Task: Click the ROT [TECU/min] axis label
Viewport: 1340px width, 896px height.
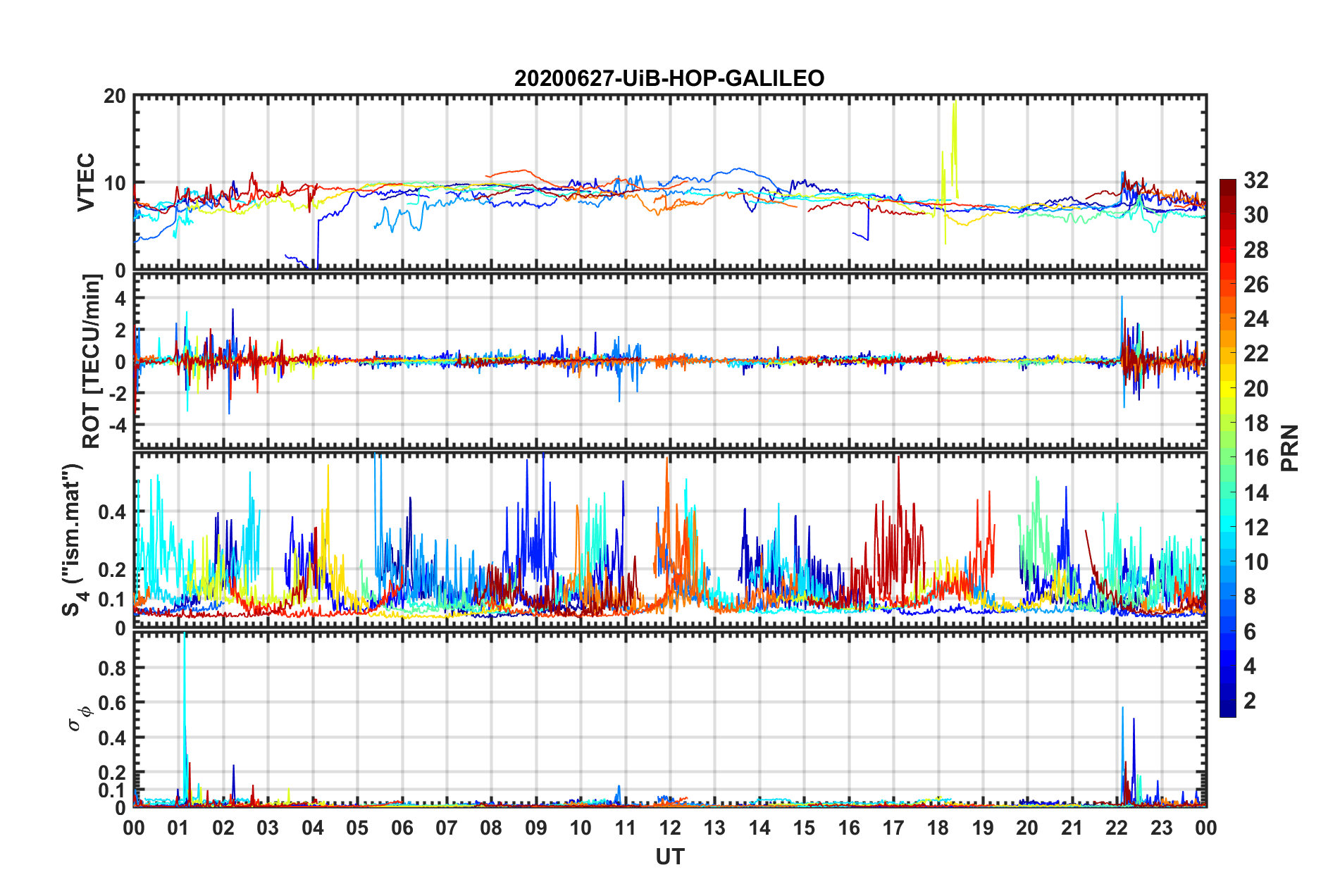Action: 92,361
